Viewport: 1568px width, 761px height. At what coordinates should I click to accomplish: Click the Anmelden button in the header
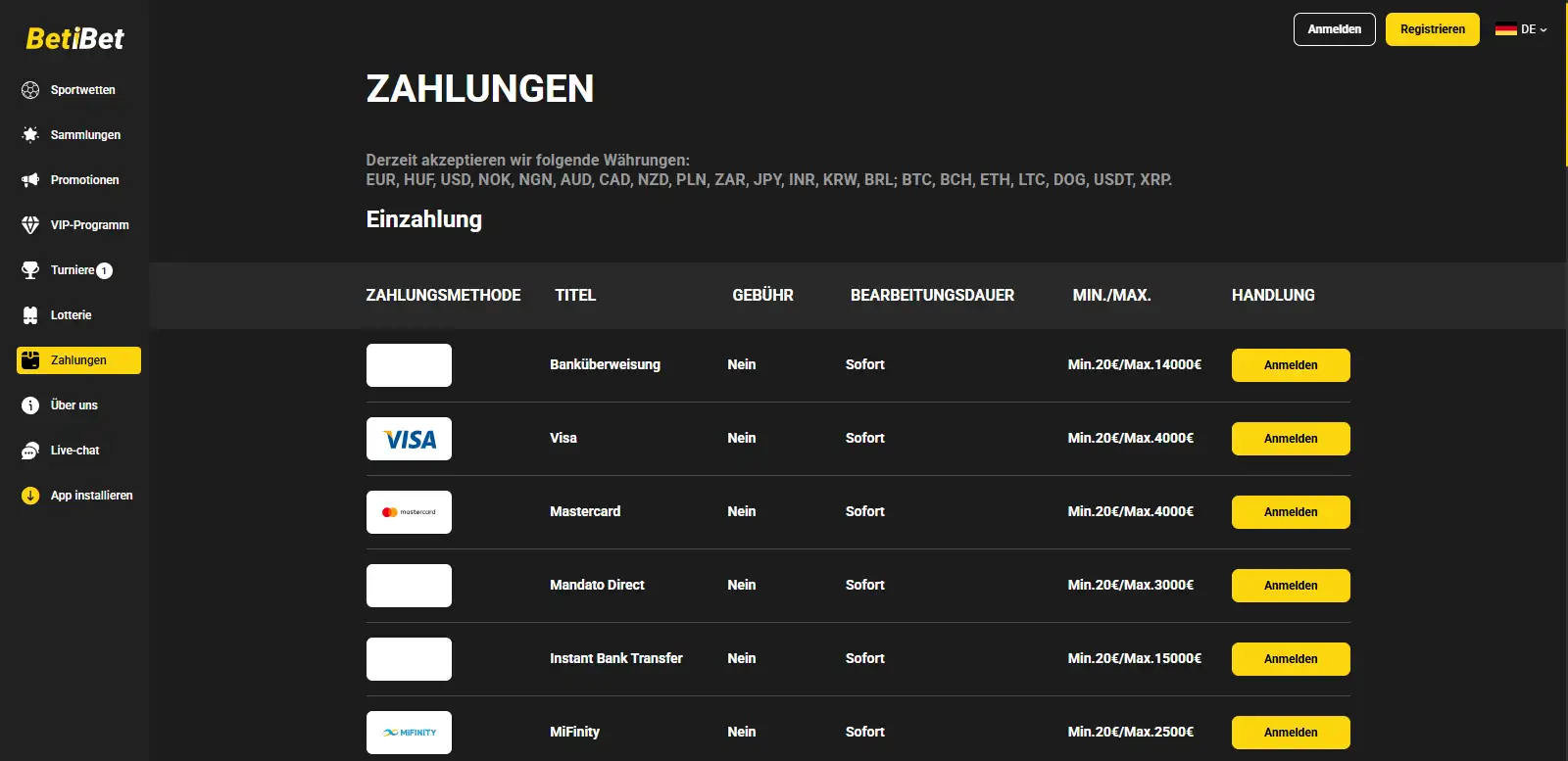pyautogui.click(x=1335, y=29)
